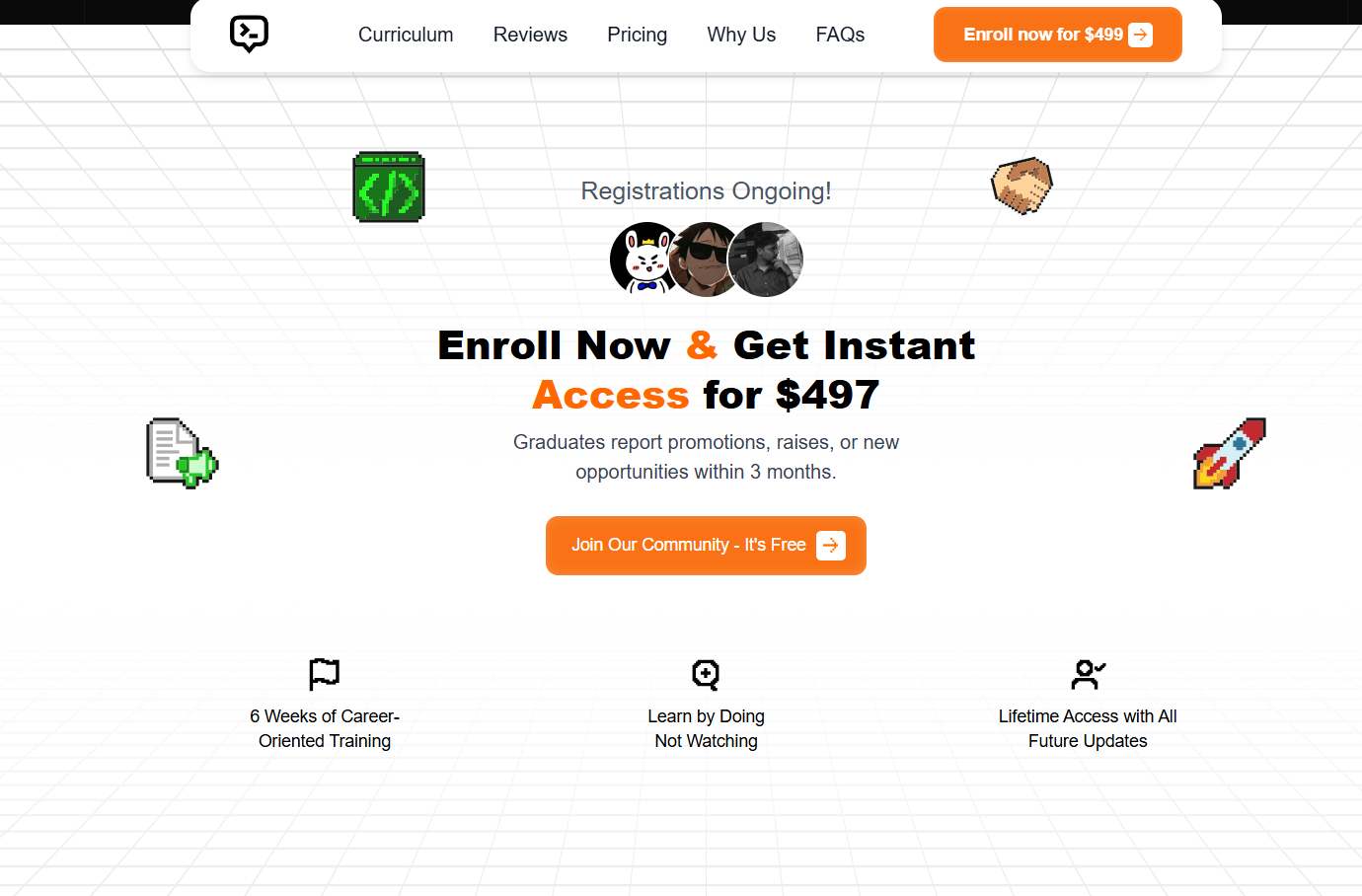The width and height of the screenshot is (1362, 896).
Task: Click Enroll now for $499 button
Action: 1057,35
